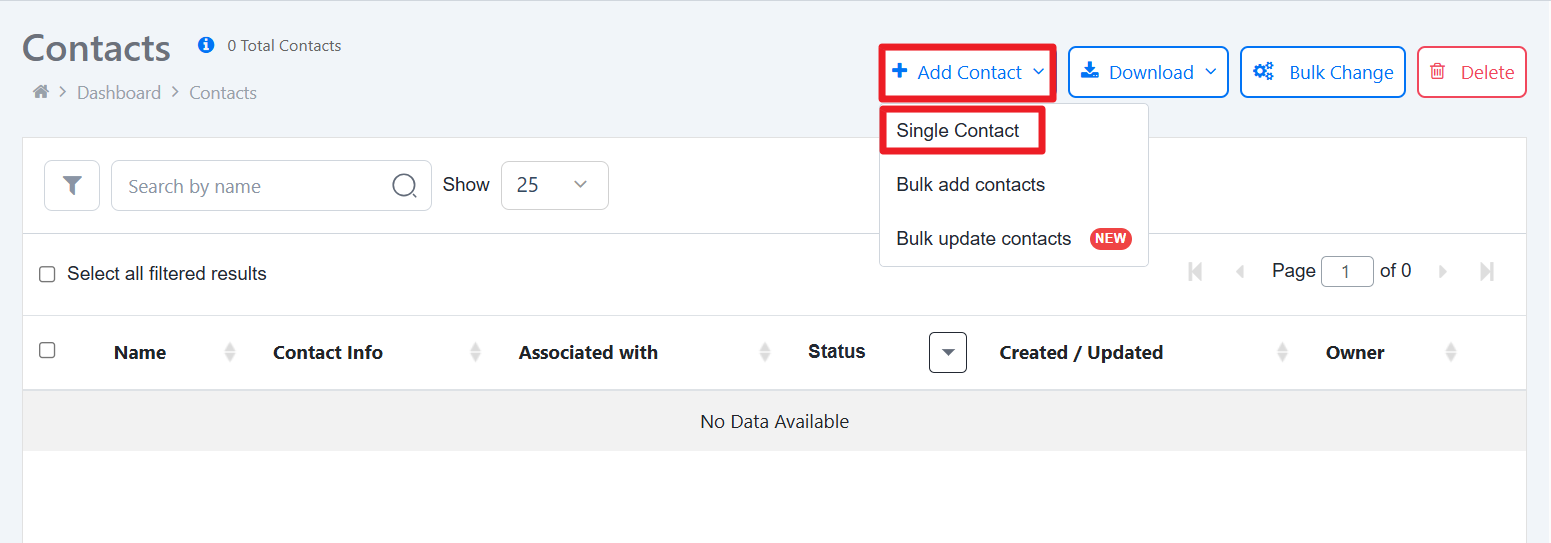The height and width of the screenshot is (543, 1551).
Task: Click the home icon in breadcrumb
Action: pyautogui.click(x=41, y=92)
